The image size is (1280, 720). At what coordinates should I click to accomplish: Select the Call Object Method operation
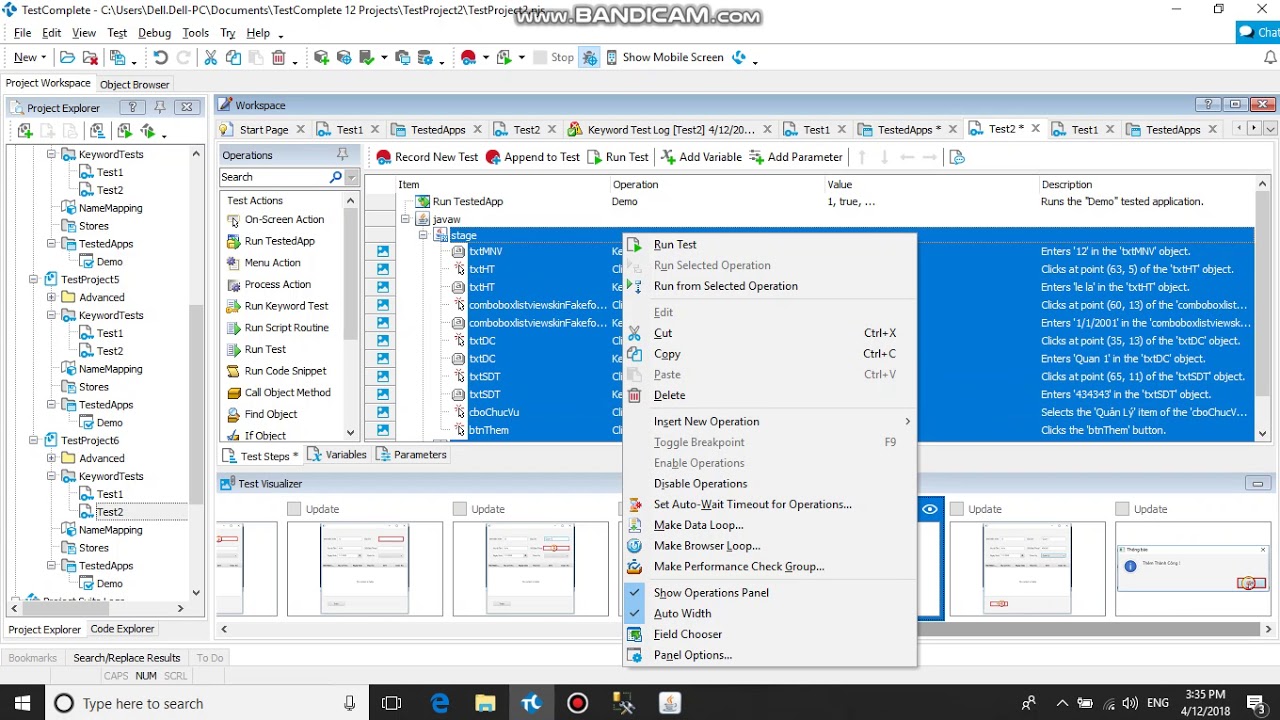click(x=278, y=393)
